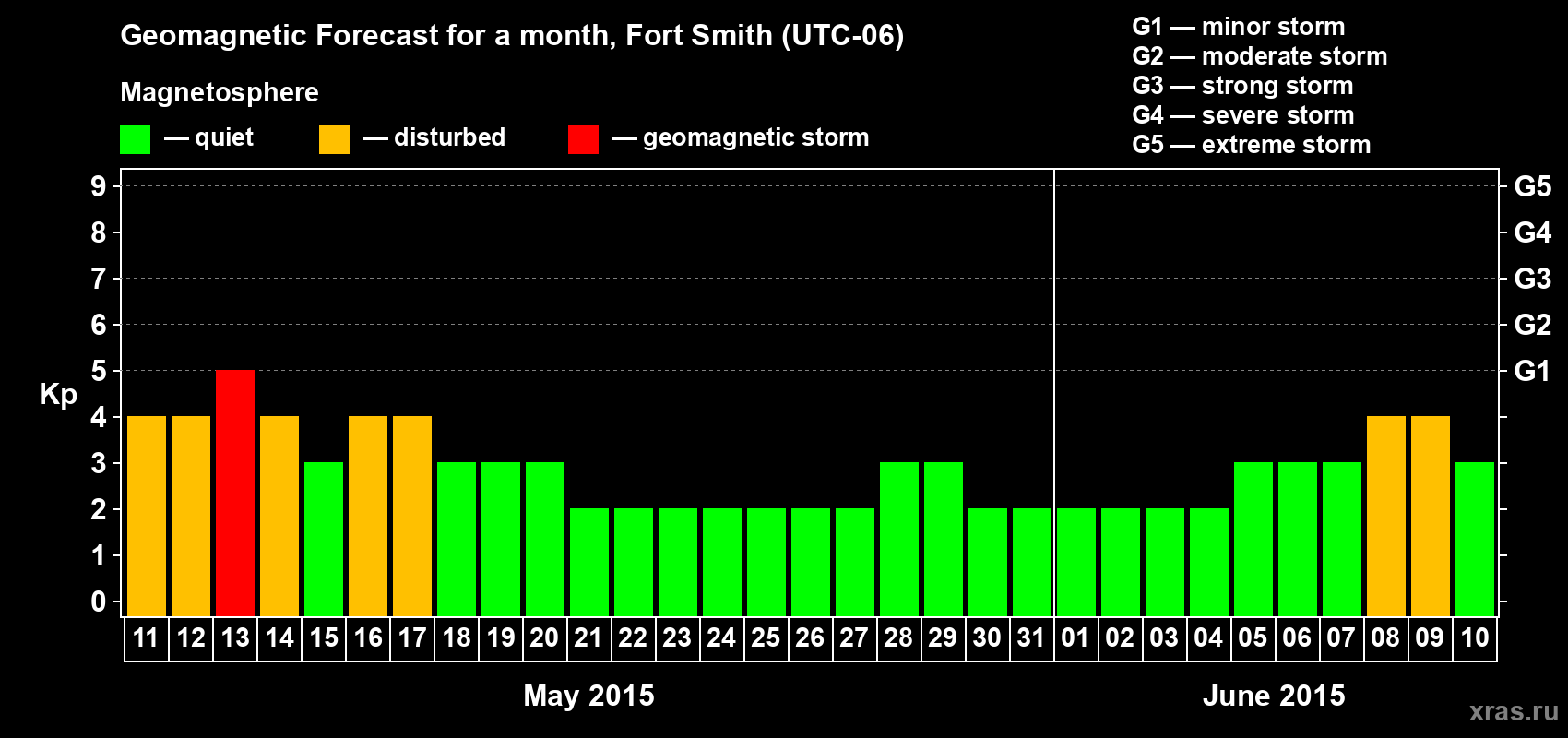Select the green bar for May 29

click(944, 540)
